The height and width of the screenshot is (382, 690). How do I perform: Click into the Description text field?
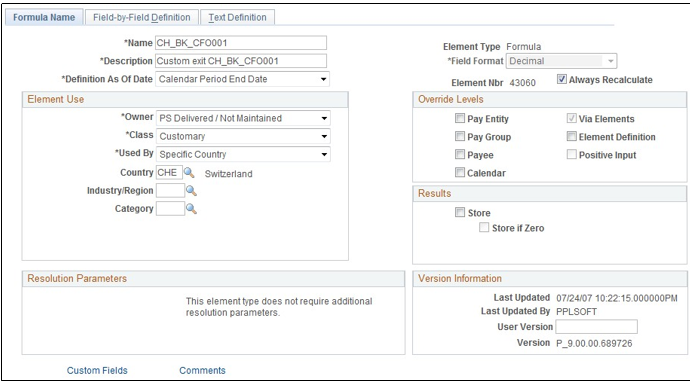[241, 61]
